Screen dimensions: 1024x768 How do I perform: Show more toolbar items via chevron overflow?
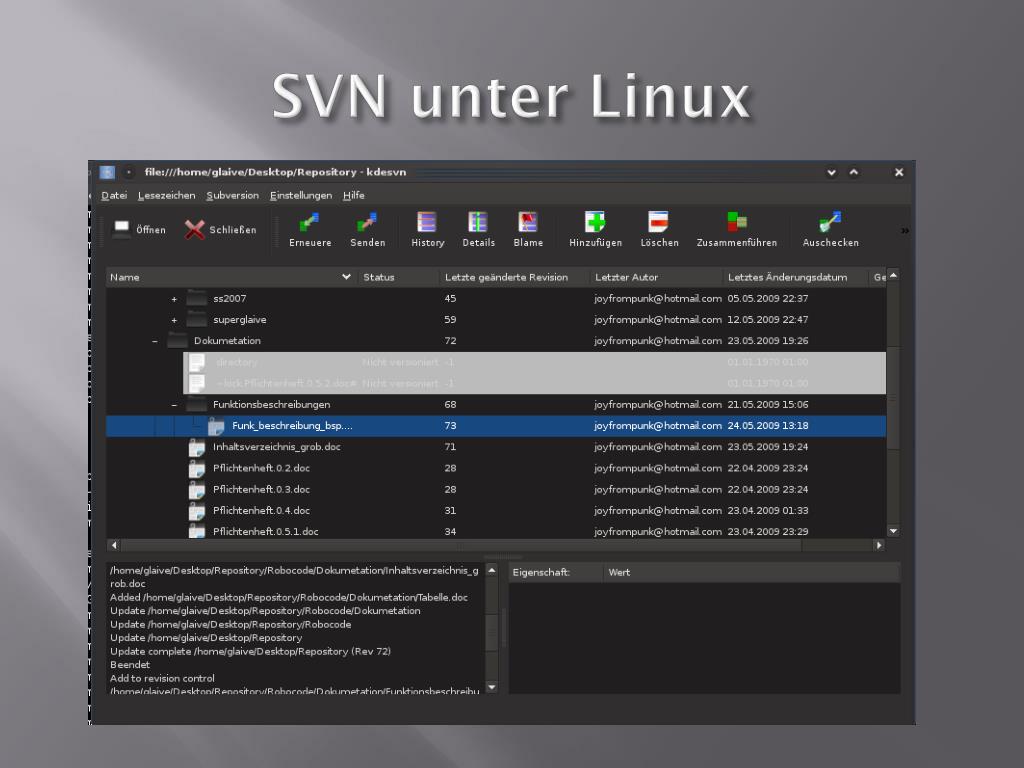pos(904,231)
